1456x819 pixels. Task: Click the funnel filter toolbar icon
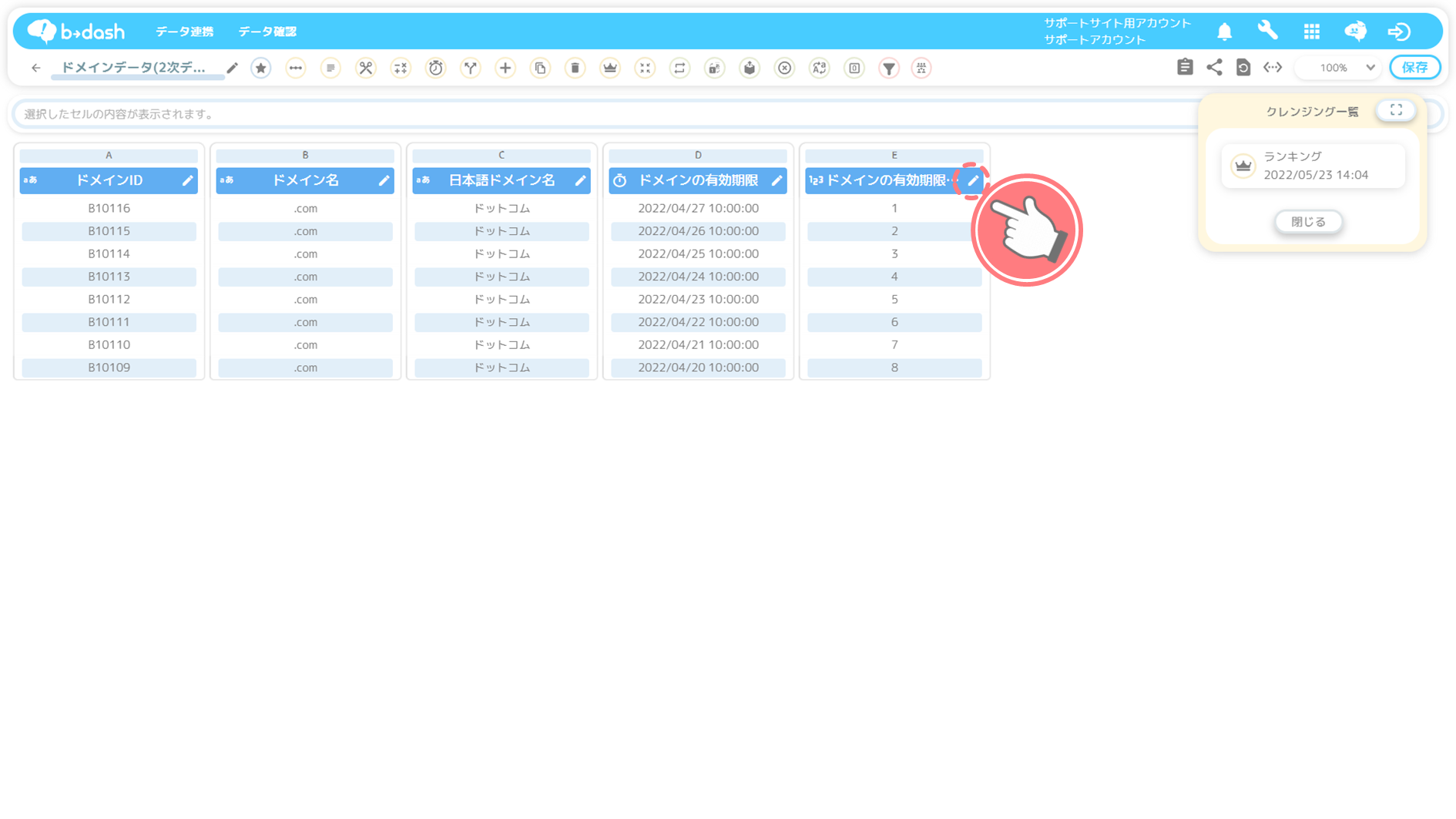point(889,68)
